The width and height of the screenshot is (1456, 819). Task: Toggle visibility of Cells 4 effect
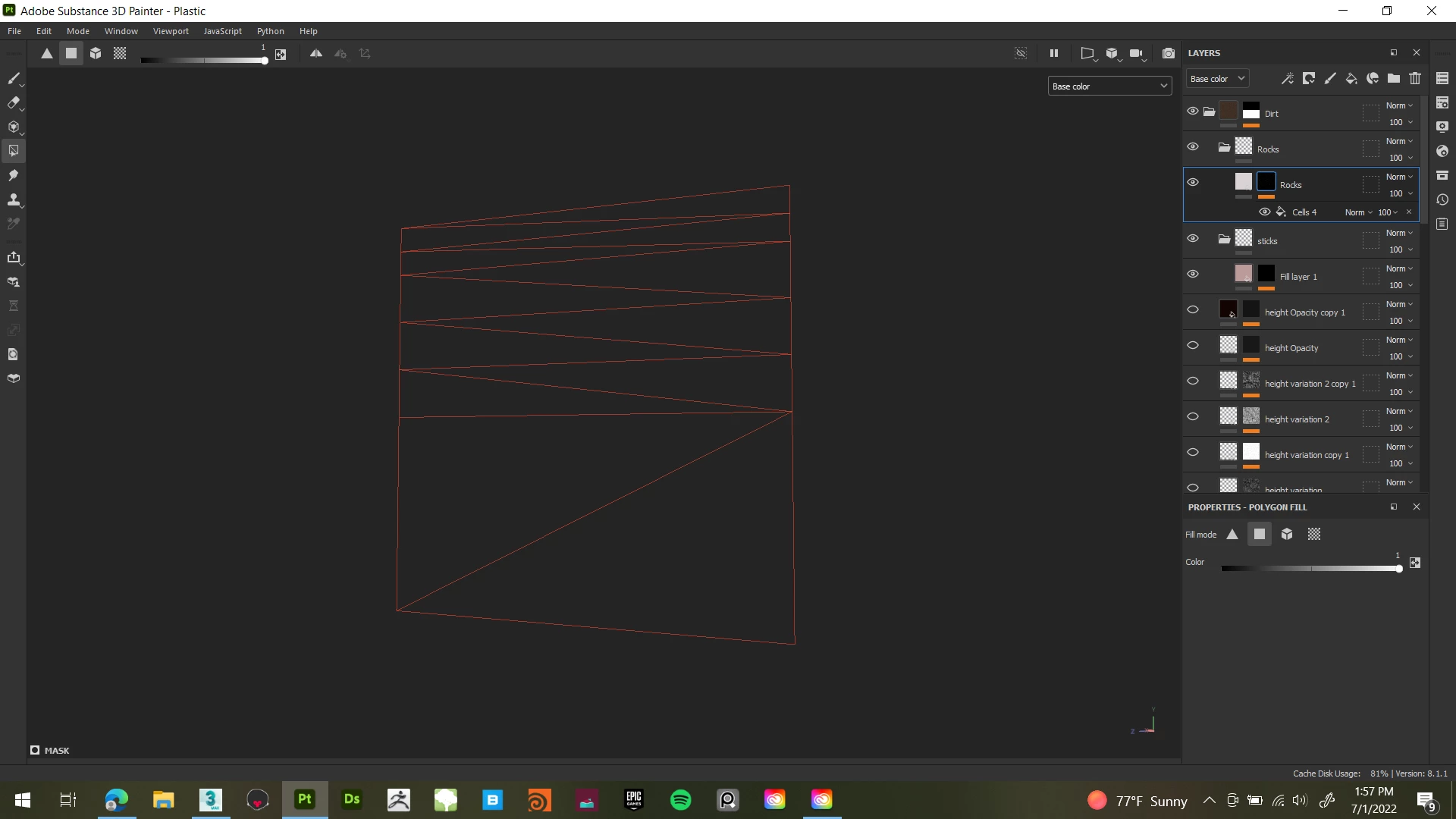[1265, 212]
